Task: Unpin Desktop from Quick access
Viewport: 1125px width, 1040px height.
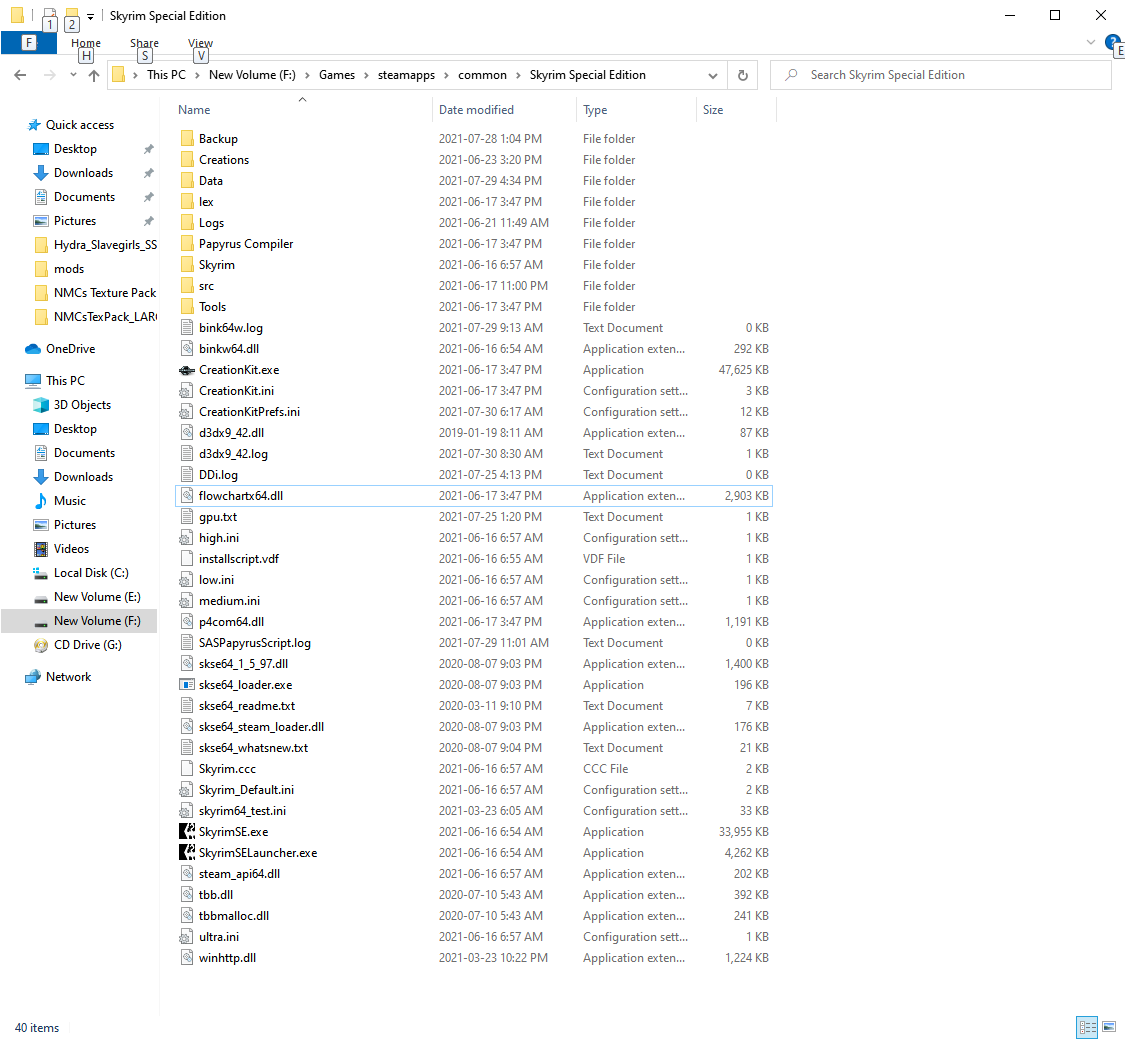Action: pyautogui.click(x=149, y=149)
